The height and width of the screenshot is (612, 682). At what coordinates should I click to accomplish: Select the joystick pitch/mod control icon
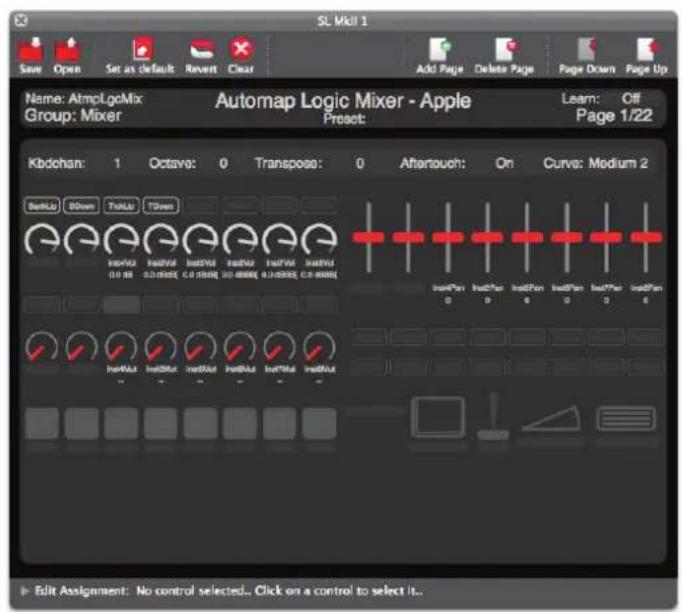point(493,416)
